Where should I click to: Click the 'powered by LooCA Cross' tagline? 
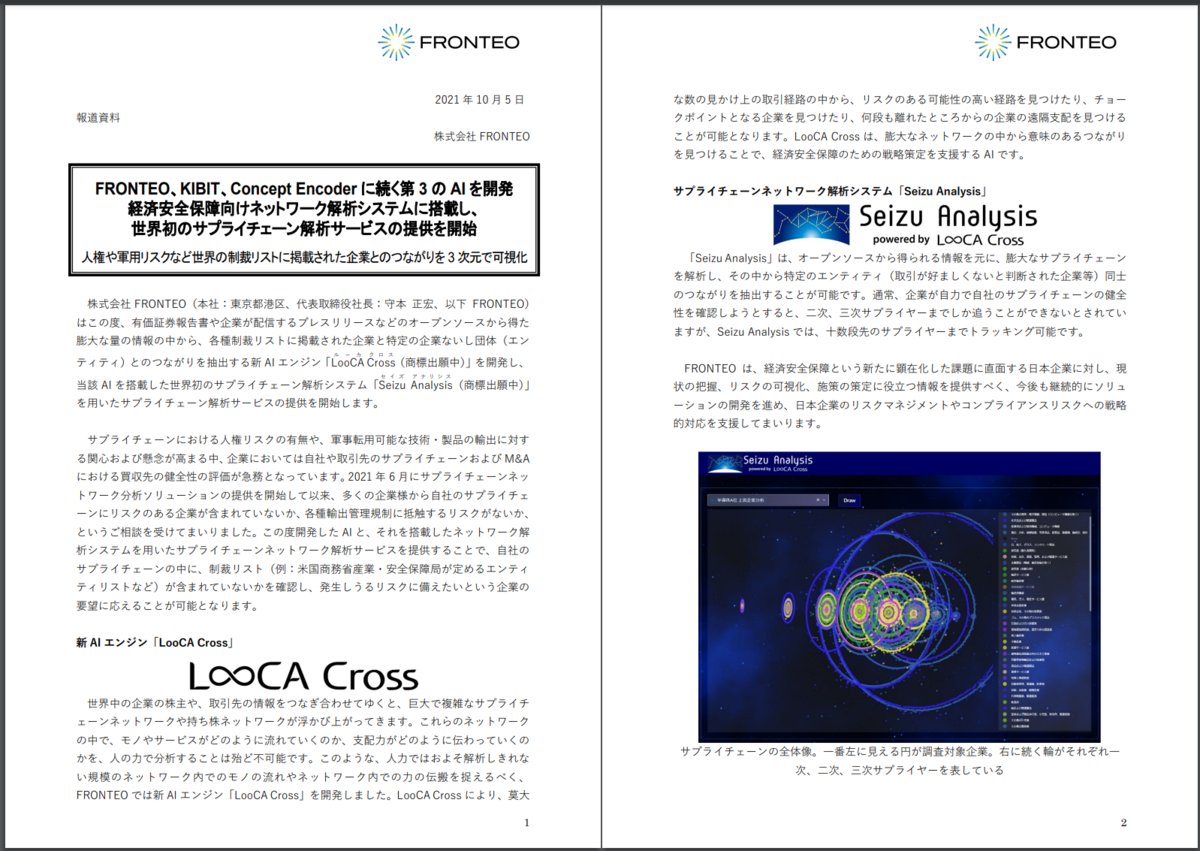tap(948, 240)
